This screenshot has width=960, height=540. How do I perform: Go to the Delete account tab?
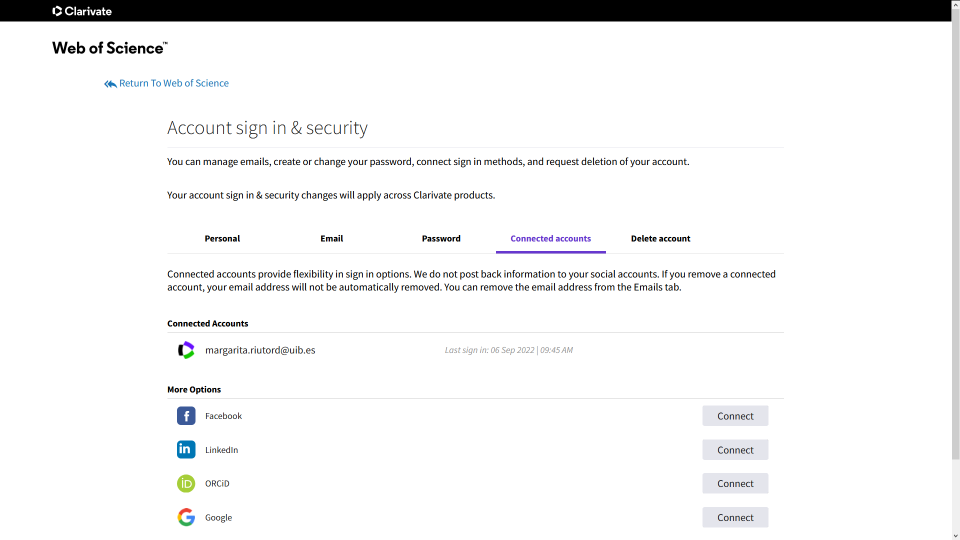pos(661,239)
